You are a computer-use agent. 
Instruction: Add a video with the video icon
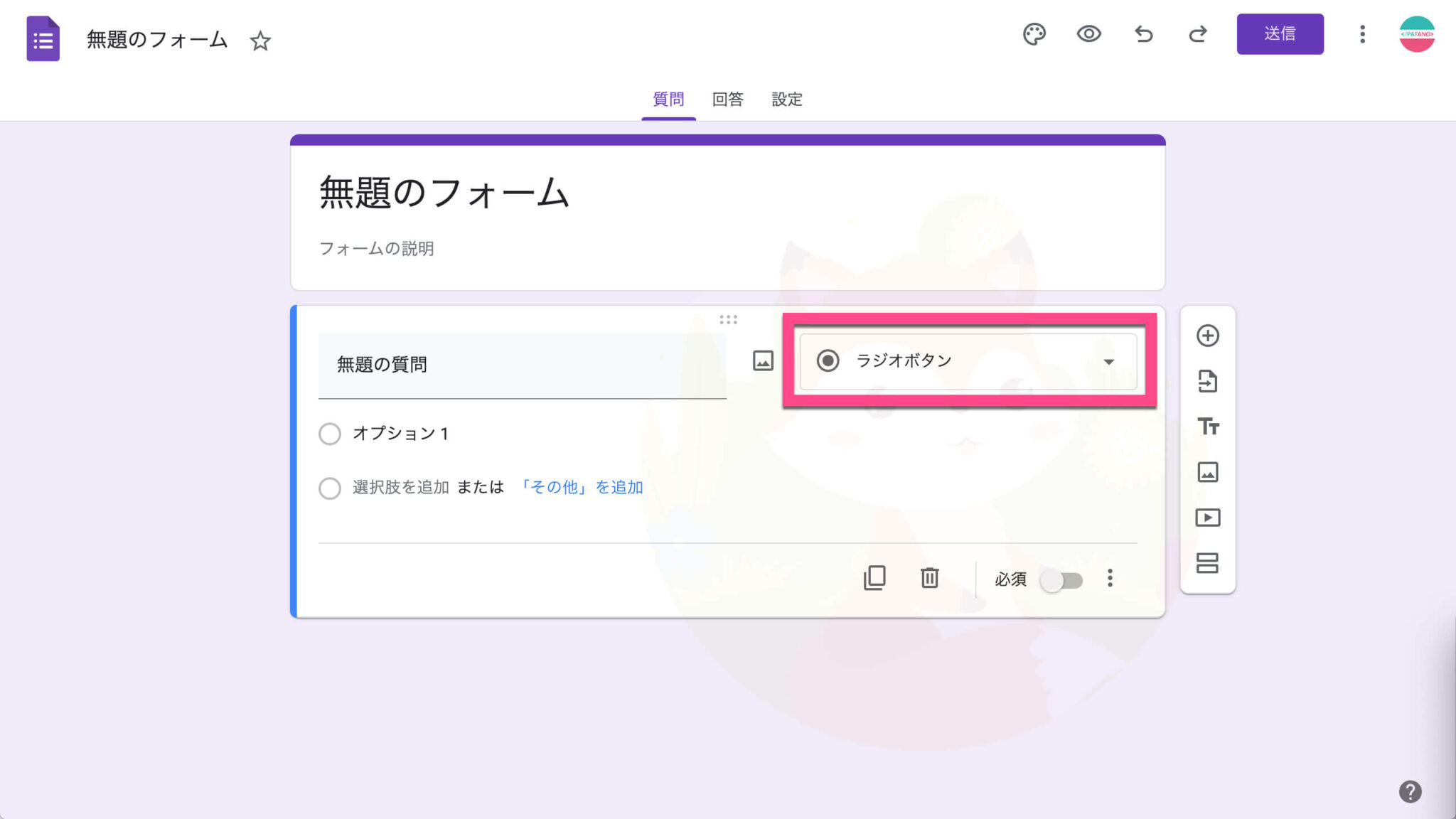pyautogui.click(x=1208, y=518)
